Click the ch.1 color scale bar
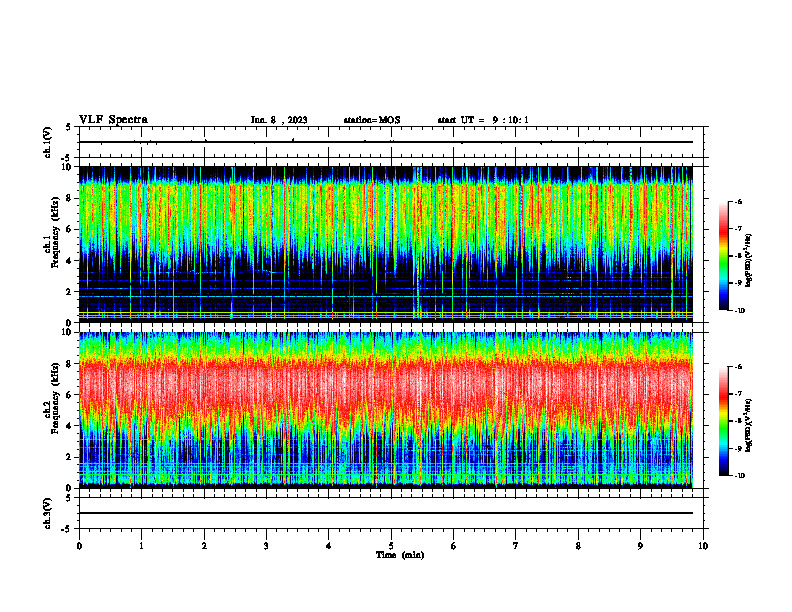792x612 pixels. pos(723,256)
